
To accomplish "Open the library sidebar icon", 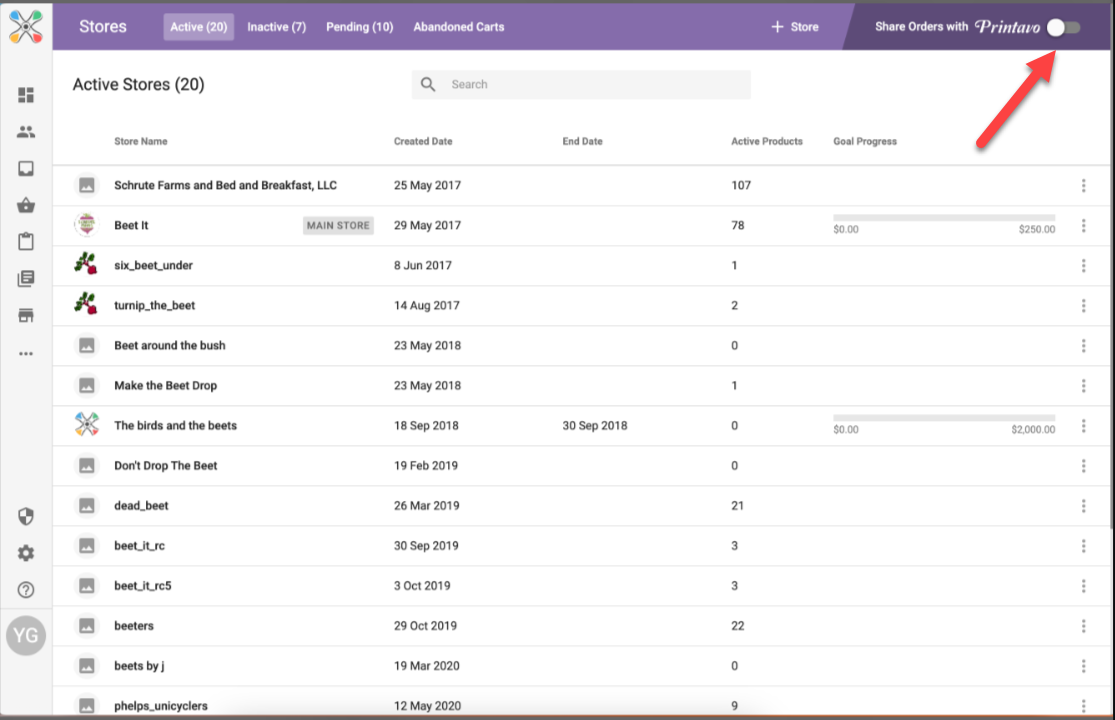I will (x=26, y=279).
